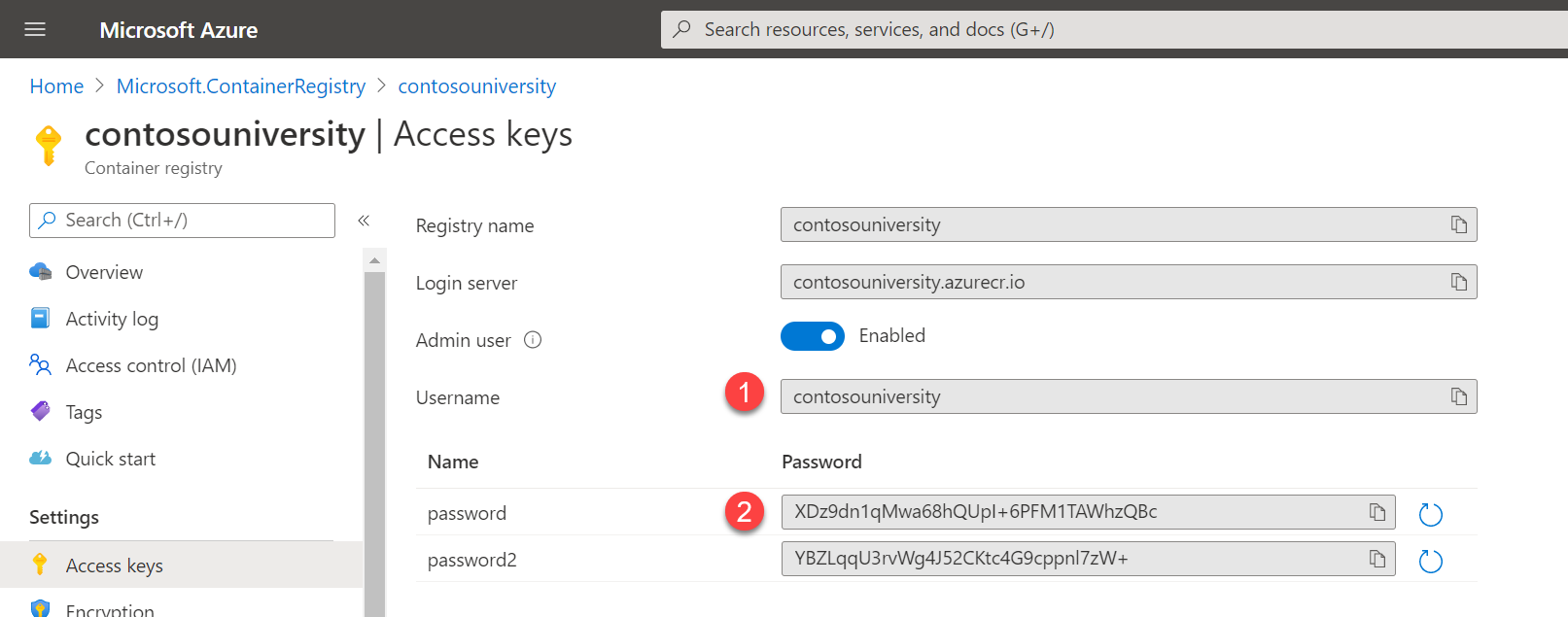Click the 'password2' row name
Image resolution: width=1568 pixels, height=617 pixels.
click(472, 561)
